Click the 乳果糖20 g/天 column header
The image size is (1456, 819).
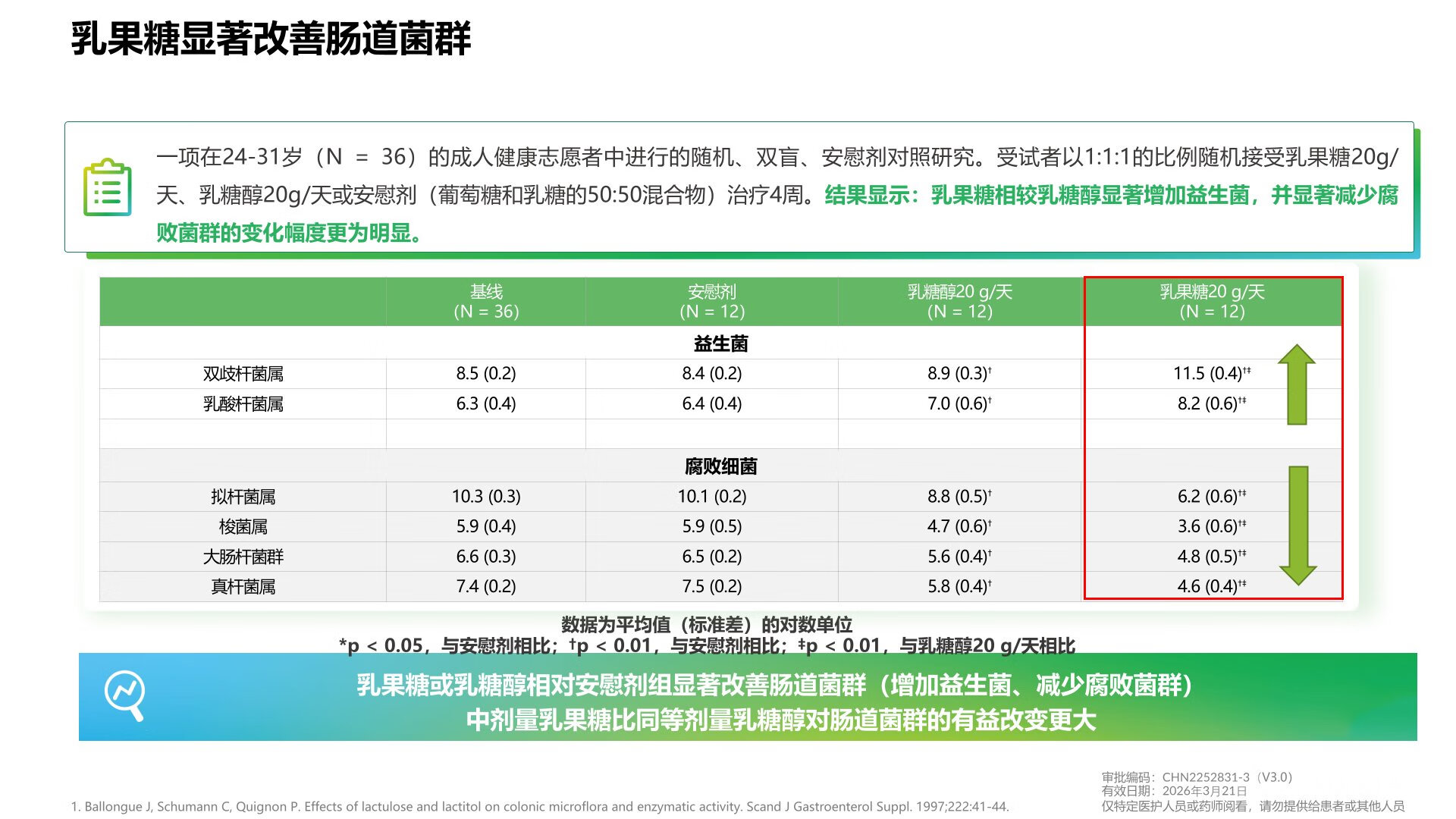(1212, 302)
